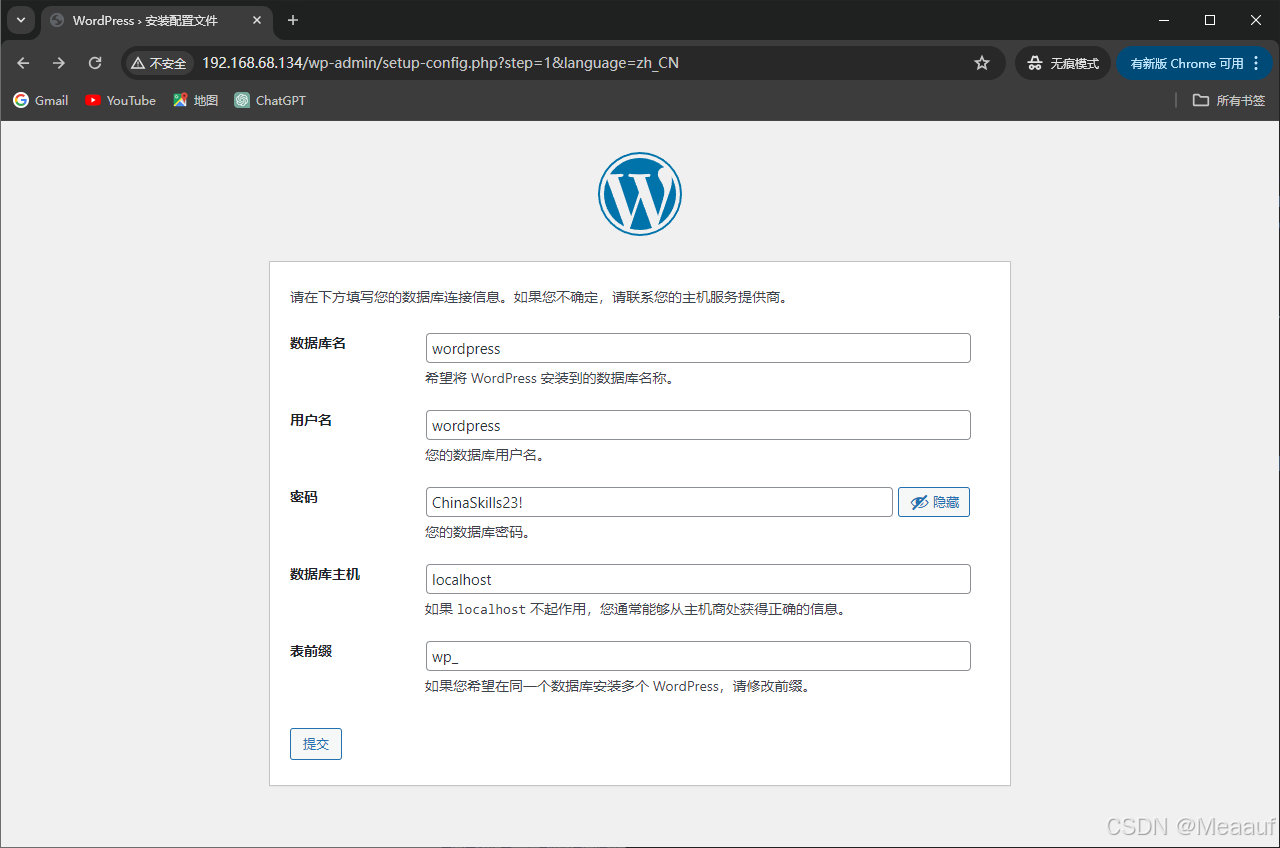Open a new browser tab

point(293,20)
